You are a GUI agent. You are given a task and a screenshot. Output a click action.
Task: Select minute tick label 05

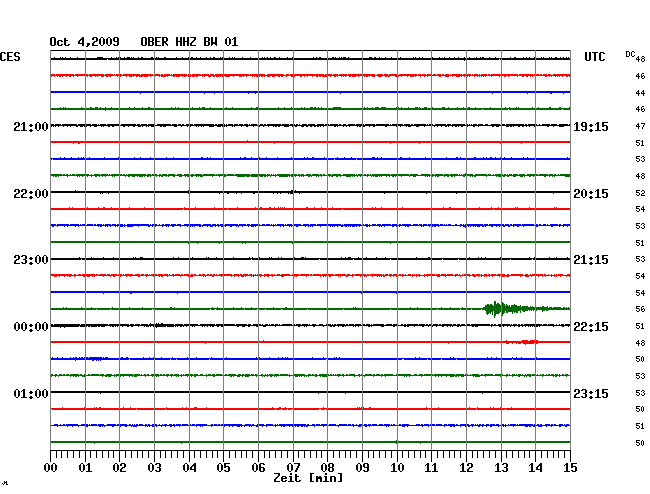[223, 468]
